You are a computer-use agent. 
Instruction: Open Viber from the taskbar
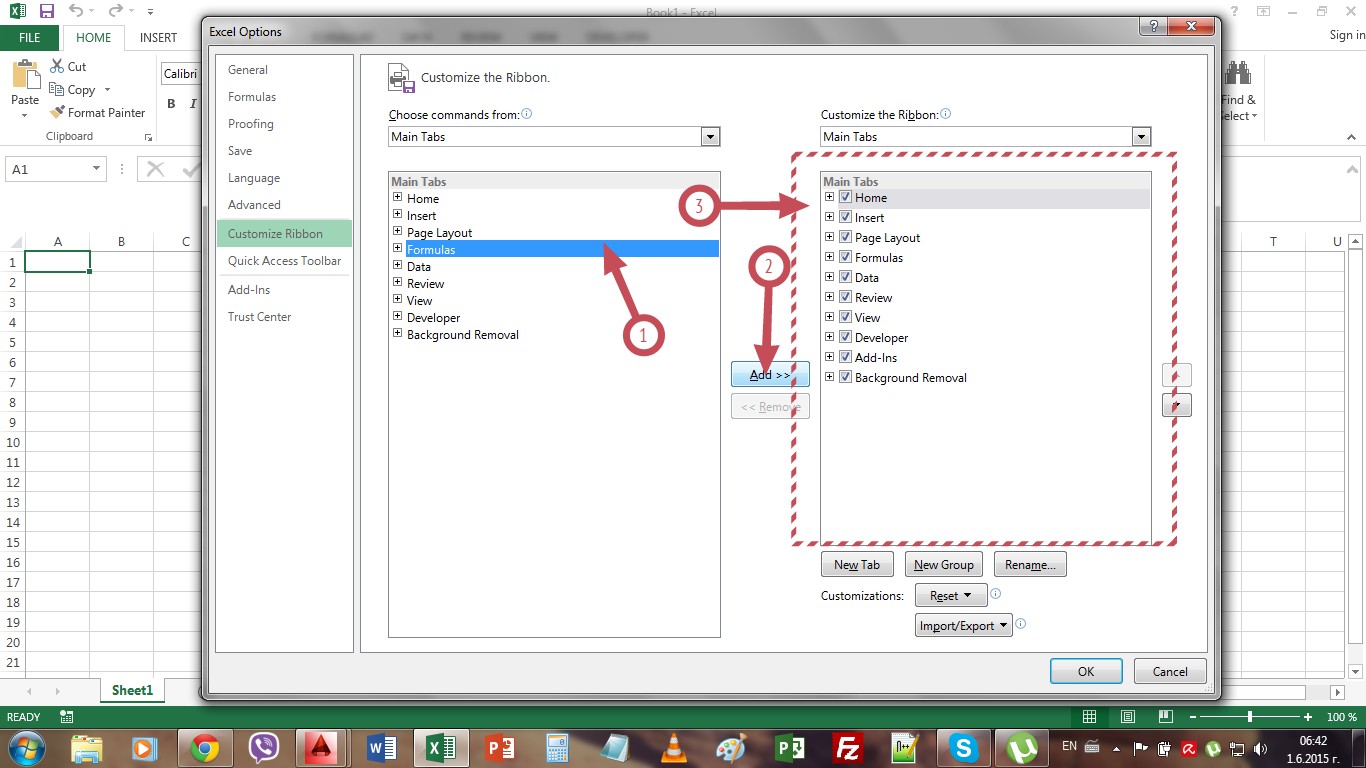pyautogui.click(x=263, y=747)
